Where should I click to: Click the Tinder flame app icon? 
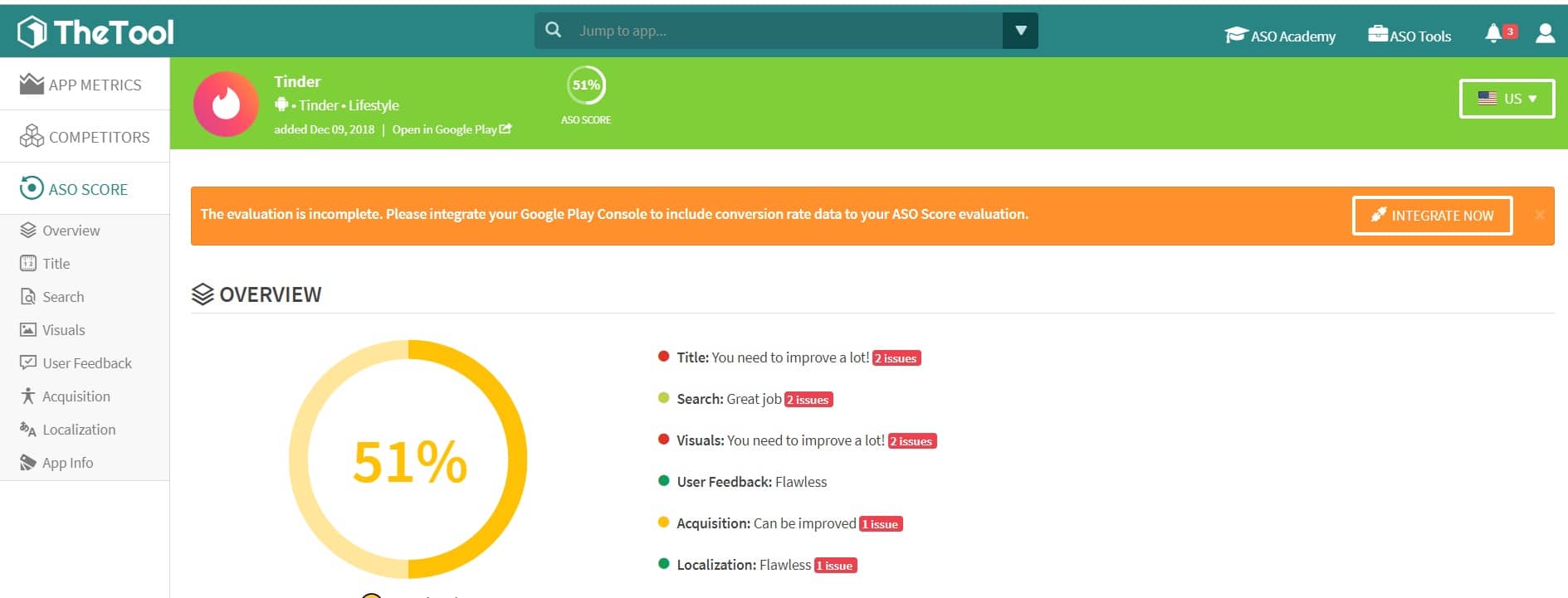pyautogui.click(x=226, y=104)
